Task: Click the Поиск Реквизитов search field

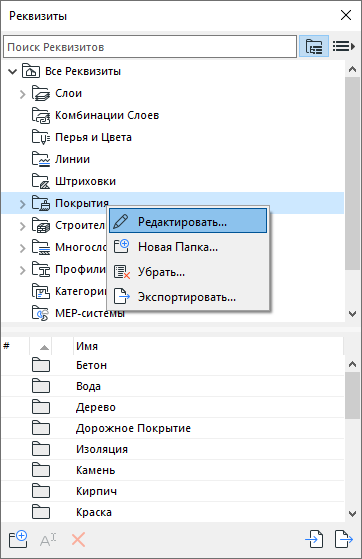Action: [150, 47]
